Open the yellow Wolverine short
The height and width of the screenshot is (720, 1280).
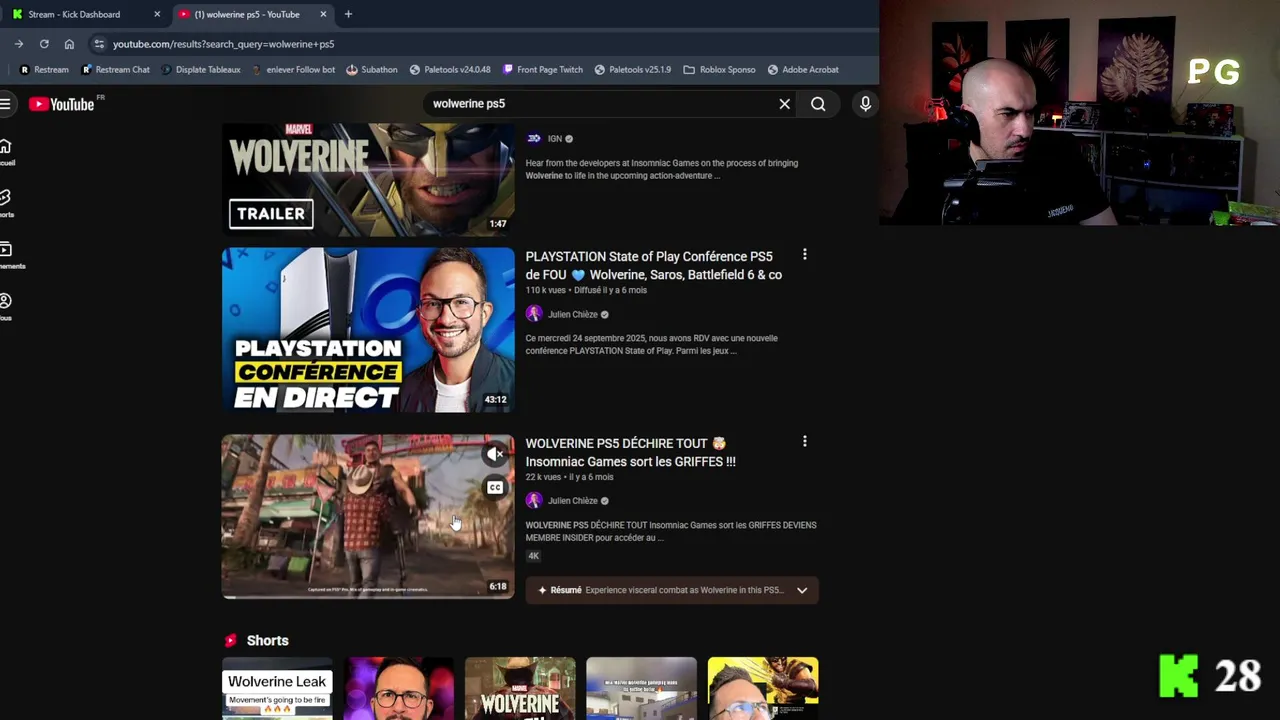(763, 689)
